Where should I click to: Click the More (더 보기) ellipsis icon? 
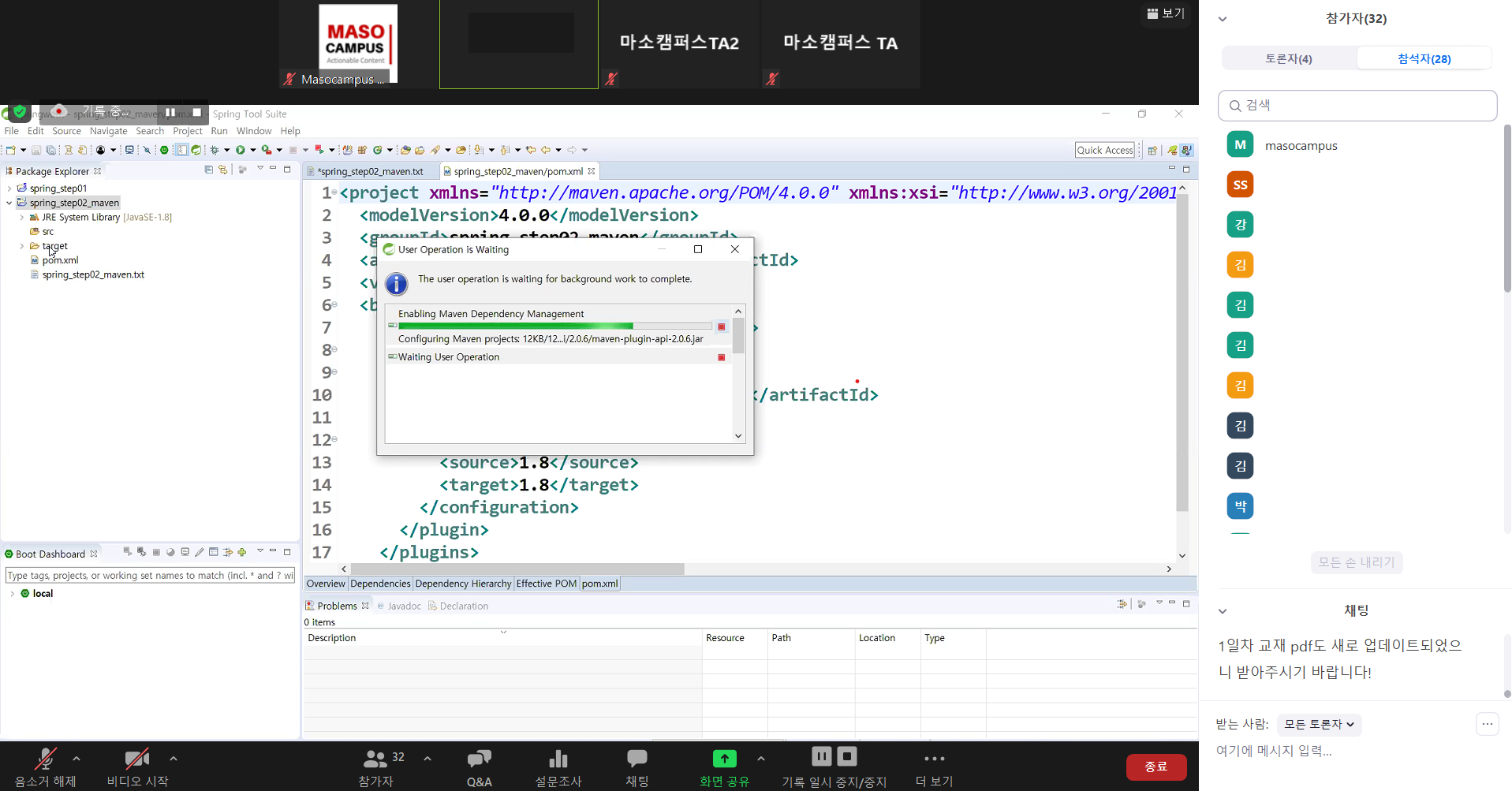[934, 759]
